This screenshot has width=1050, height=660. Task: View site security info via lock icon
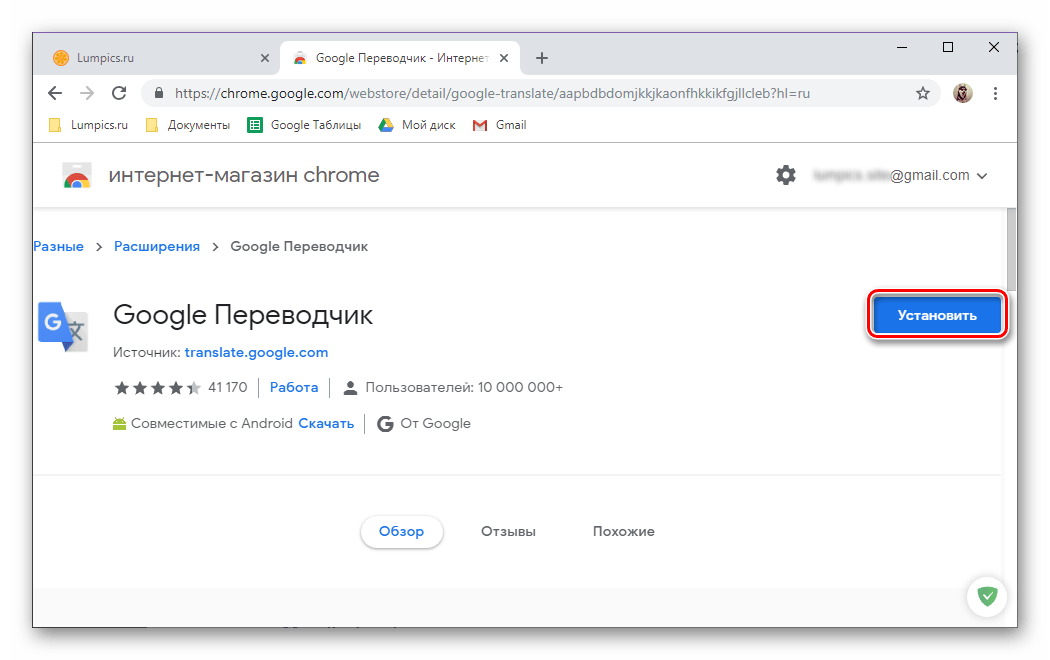point(159,94)
